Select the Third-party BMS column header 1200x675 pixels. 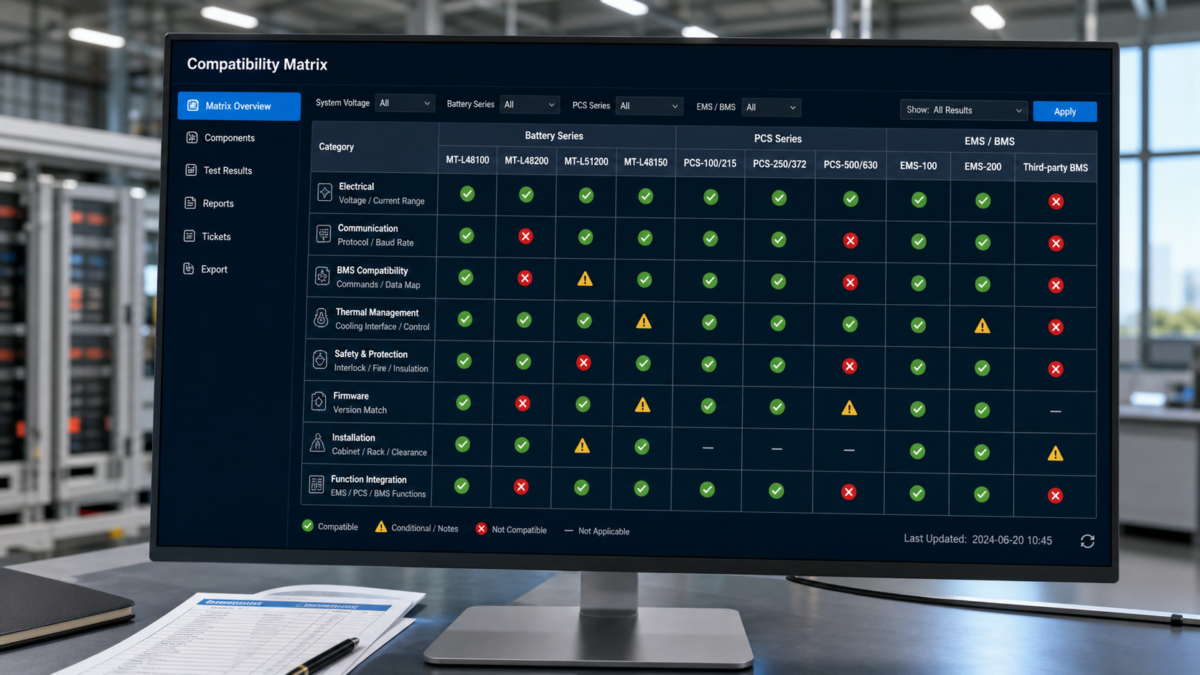pos(1056,168)
